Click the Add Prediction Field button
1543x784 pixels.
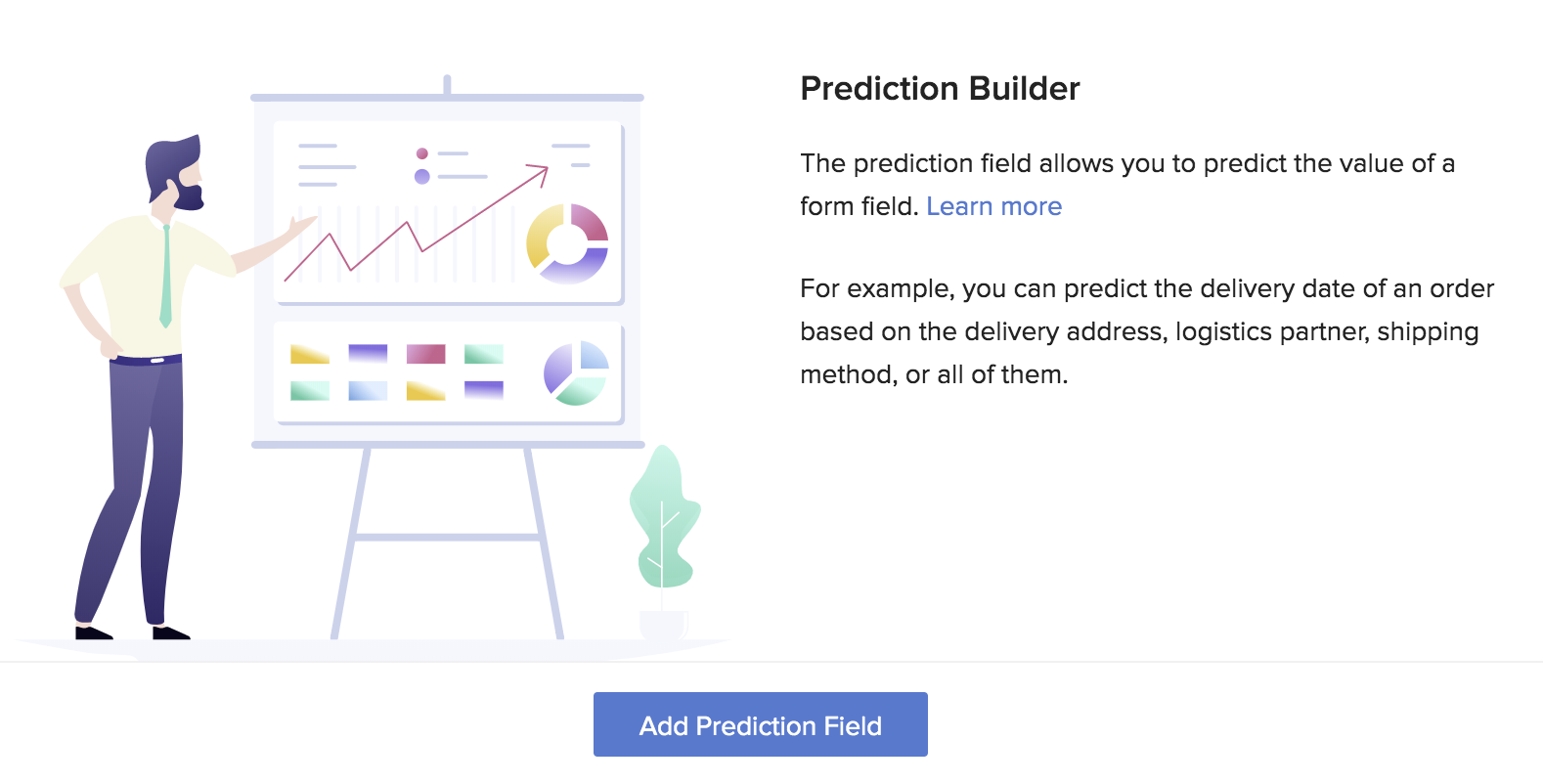[x=760, y=724]
